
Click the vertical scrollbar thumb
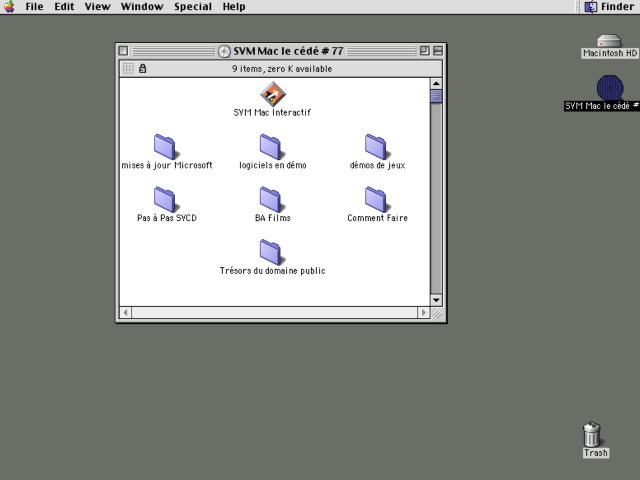coord(436,97)
